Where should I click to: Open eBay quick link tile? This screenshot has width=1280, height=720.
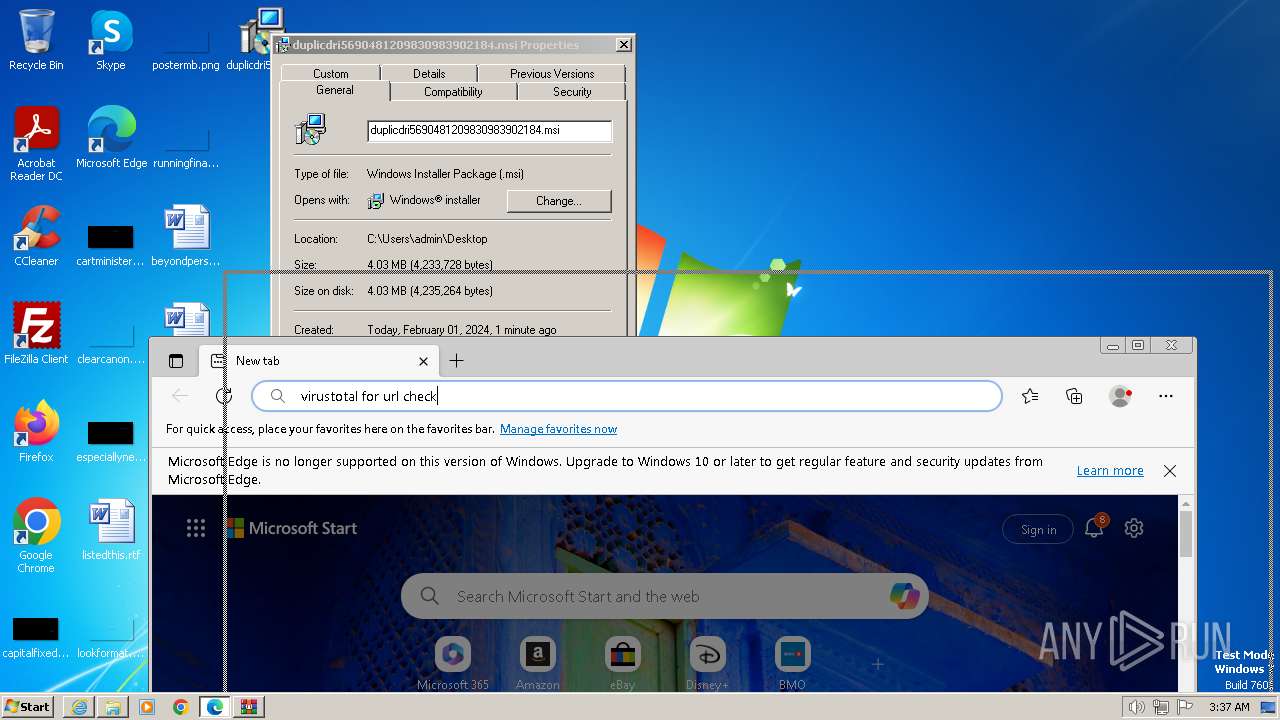click(x=623, y=664)
